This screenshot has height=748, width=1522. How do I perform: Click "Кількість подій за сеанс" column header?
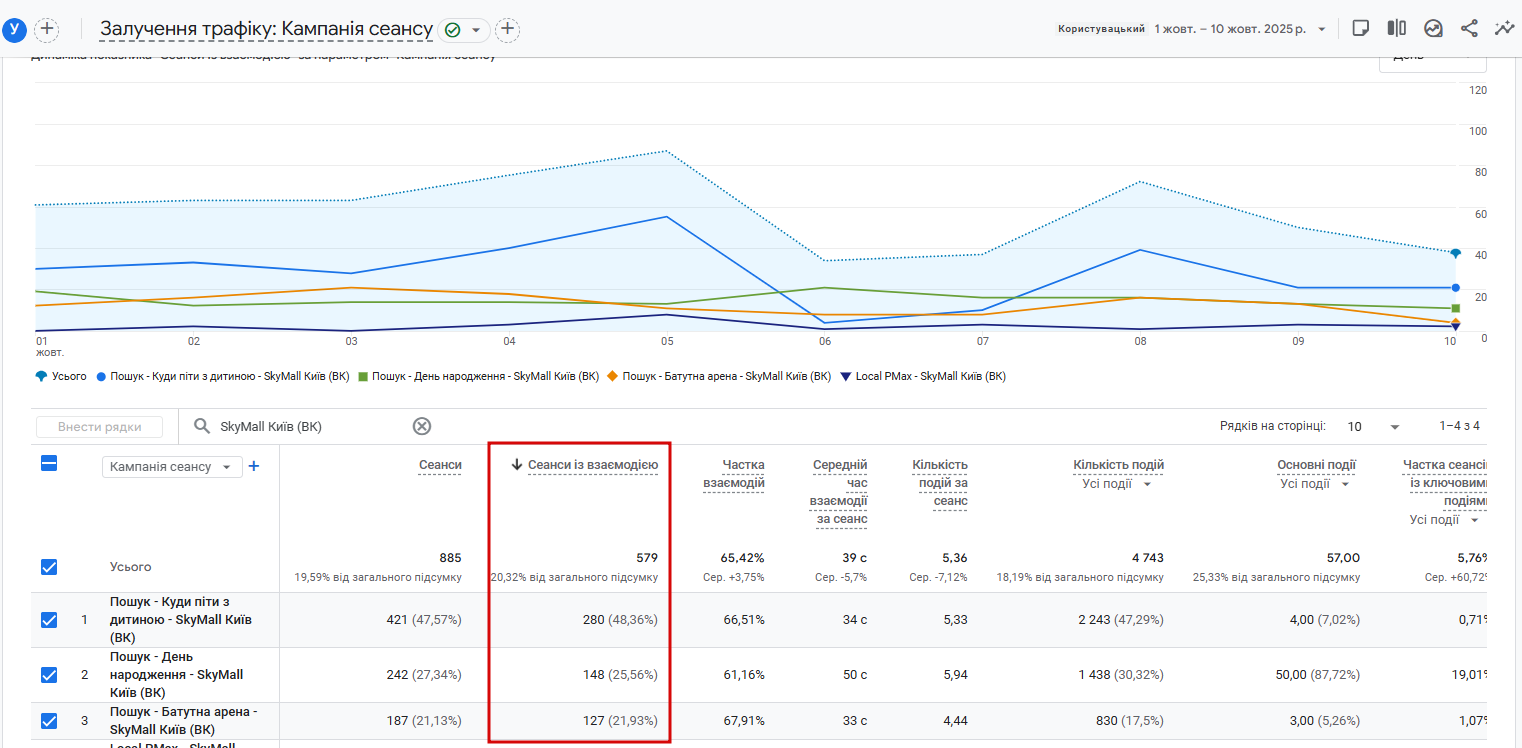pyautogui.click(x=939, y=483)
